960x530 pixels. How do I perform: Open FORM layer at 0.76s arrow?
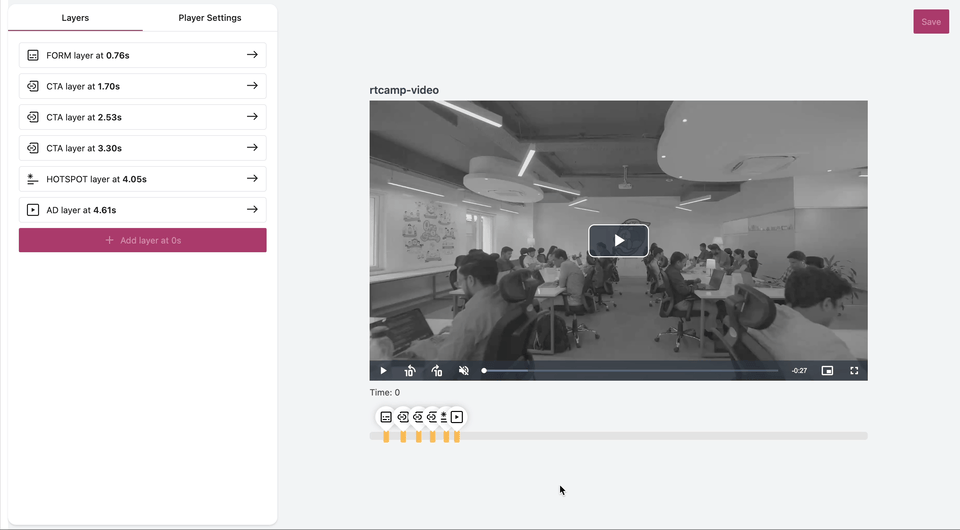(252, 55)
